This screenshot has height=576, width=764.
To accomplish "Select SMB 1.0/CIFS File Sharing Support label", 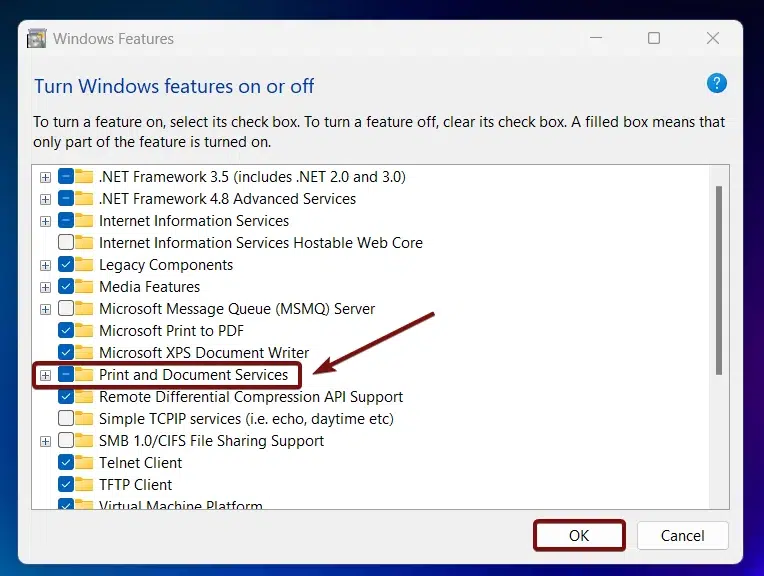I will pyautogui.click(x=211, y=441).
